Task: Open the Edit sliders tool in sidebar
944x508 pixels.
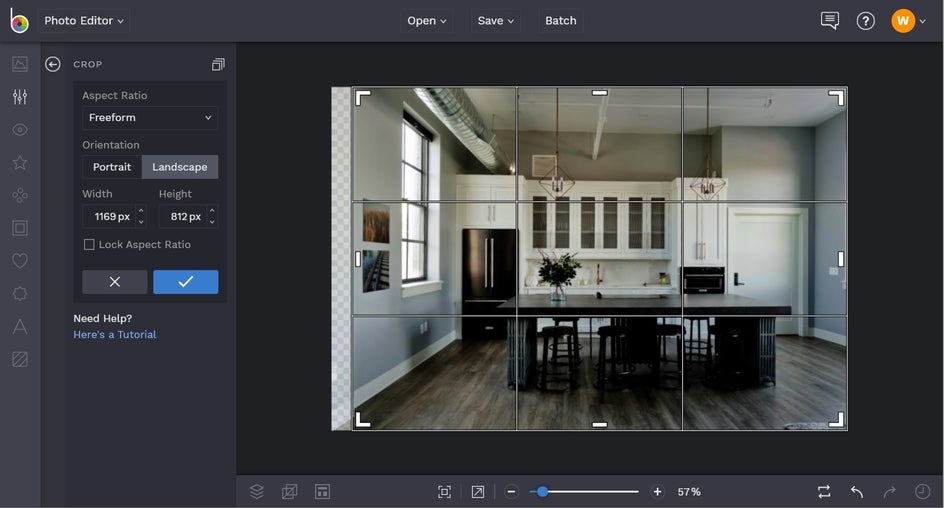Action: (x=20, y=97)
